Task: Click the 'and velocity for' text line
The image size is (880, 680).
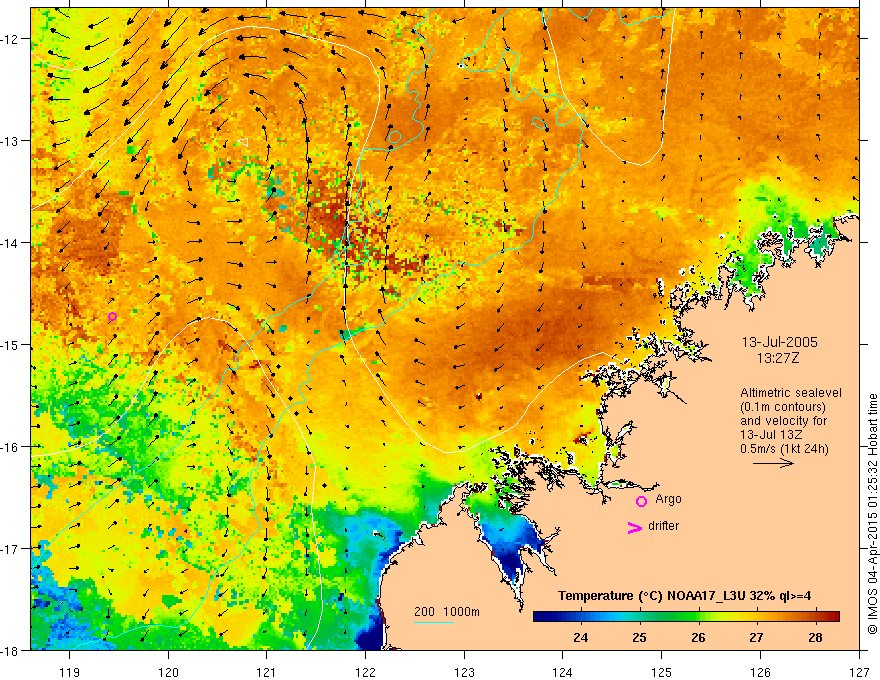Action: click(x=783, y=421)
